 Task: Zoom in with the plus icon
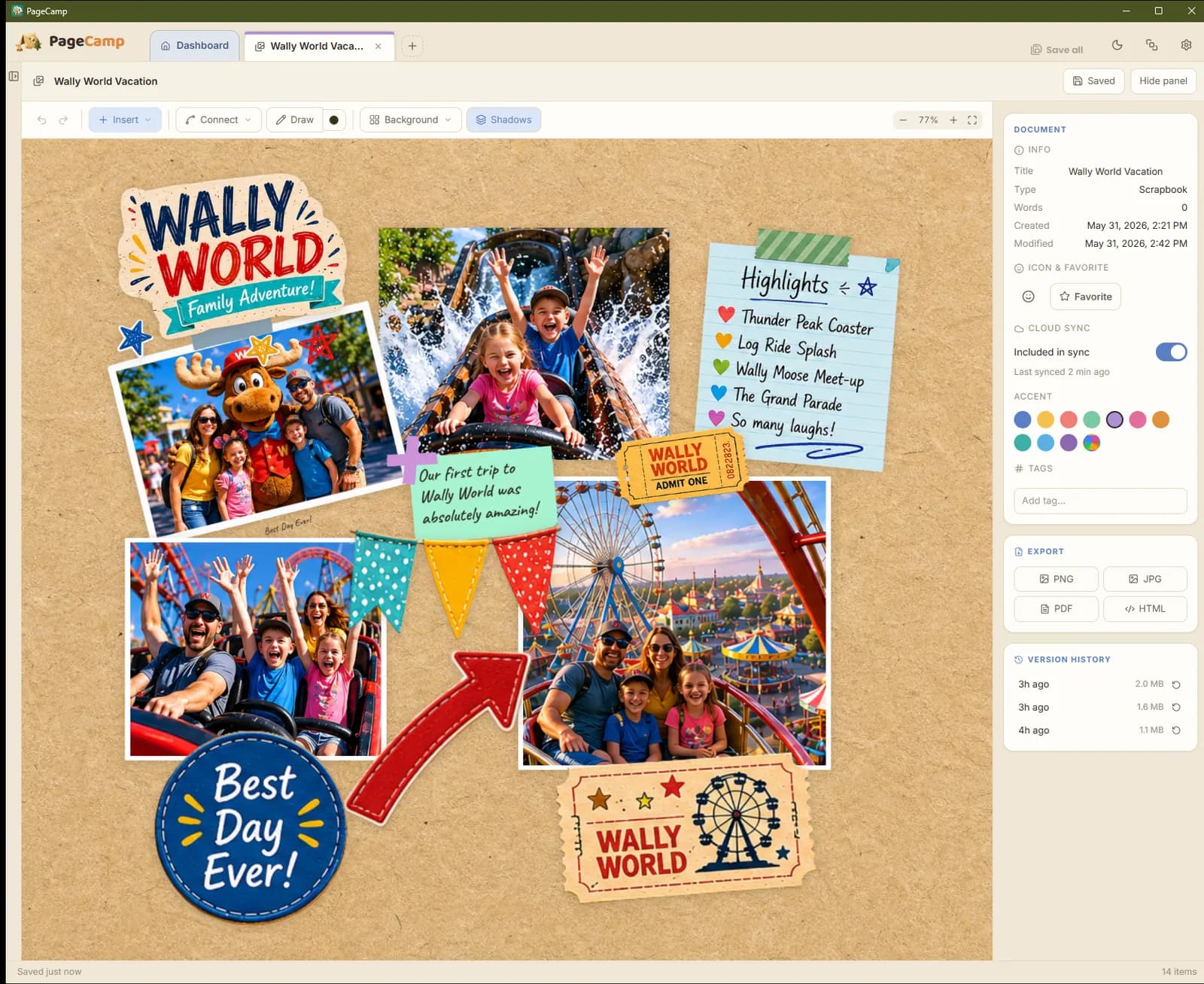point(953,120)
